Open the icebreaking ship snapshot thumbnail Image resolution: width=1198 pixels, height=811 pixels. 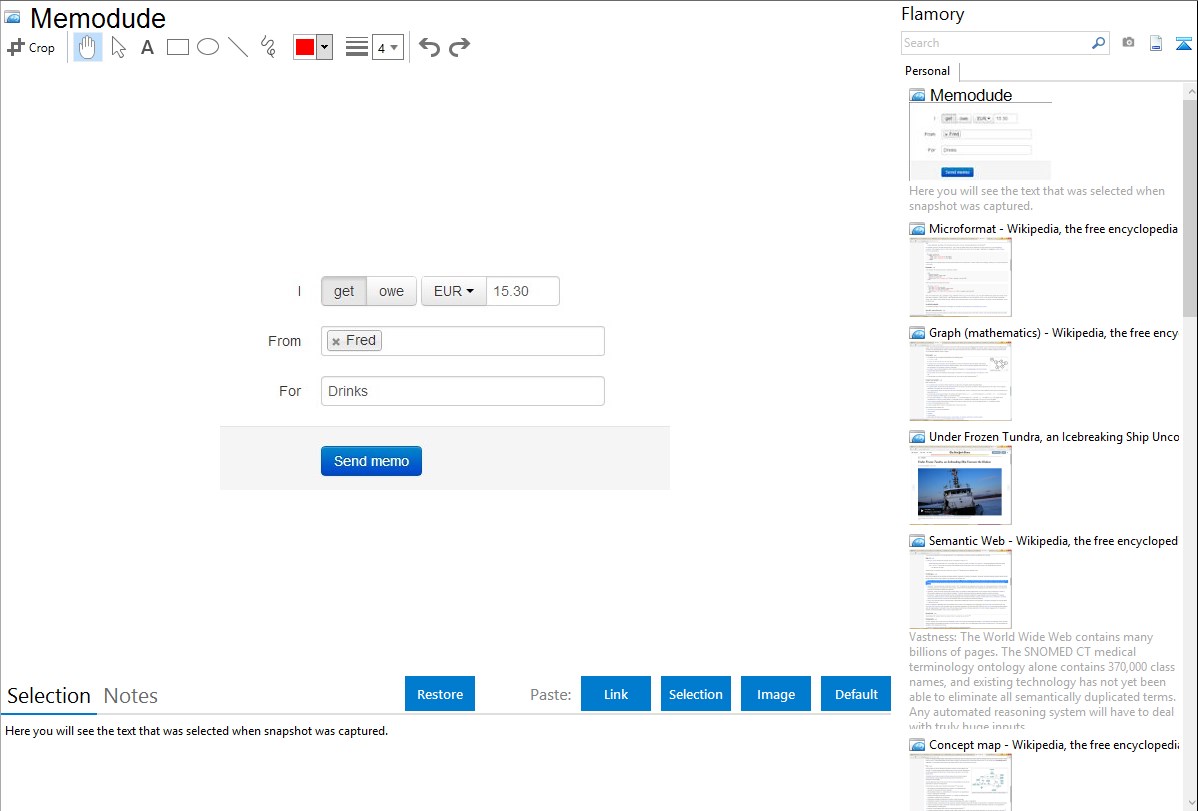960,485
